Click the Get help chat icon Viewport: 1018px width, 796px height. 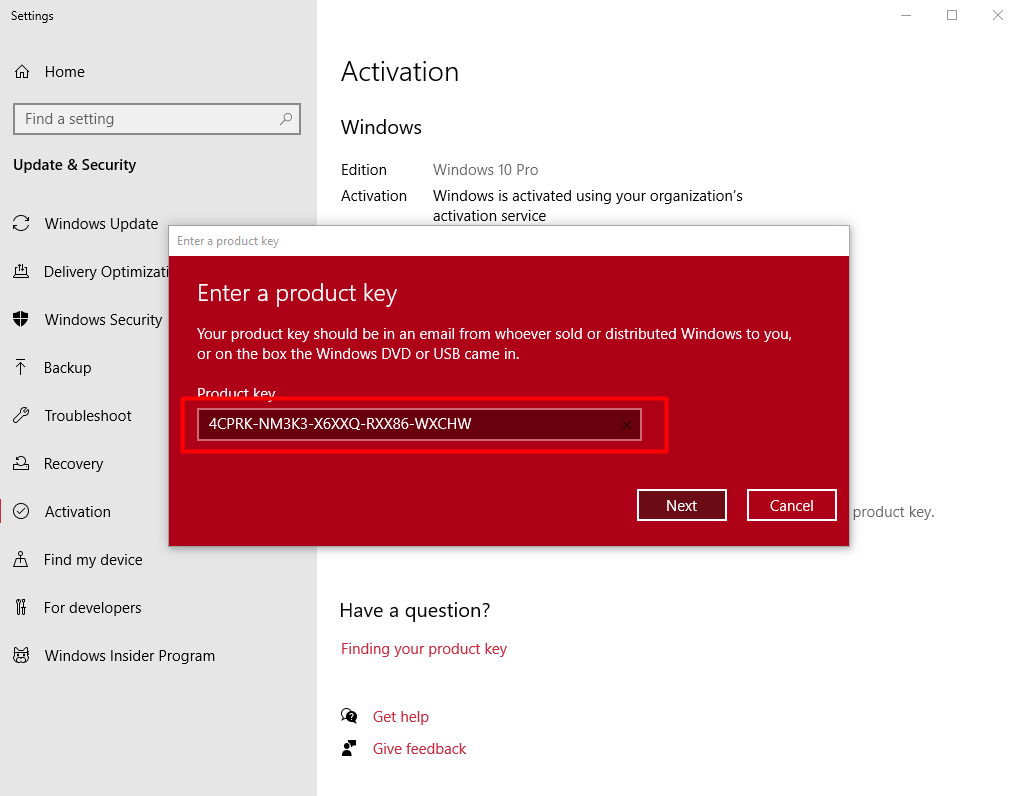[349, 716]
